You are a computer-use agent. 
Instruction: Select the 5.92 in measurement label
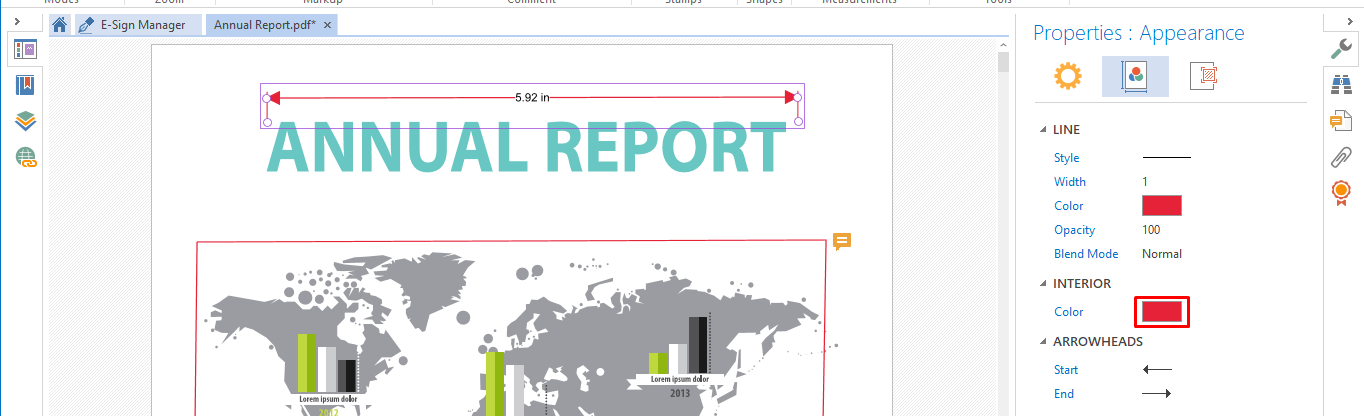pyautogui.click(x=532, y=97)
